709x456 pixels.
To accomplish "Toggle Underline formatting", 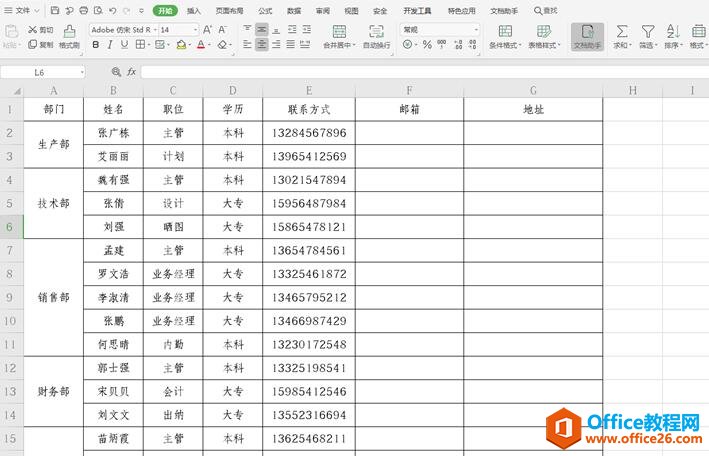I will (x=124, y=45).
